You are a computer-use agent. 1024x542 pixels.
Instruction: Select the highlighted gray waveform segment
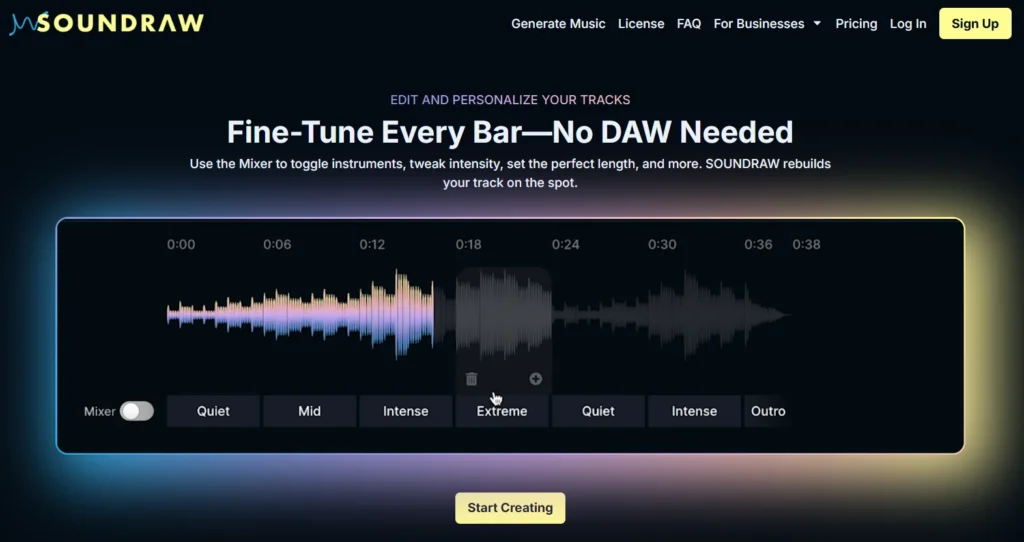click(503, 314)
